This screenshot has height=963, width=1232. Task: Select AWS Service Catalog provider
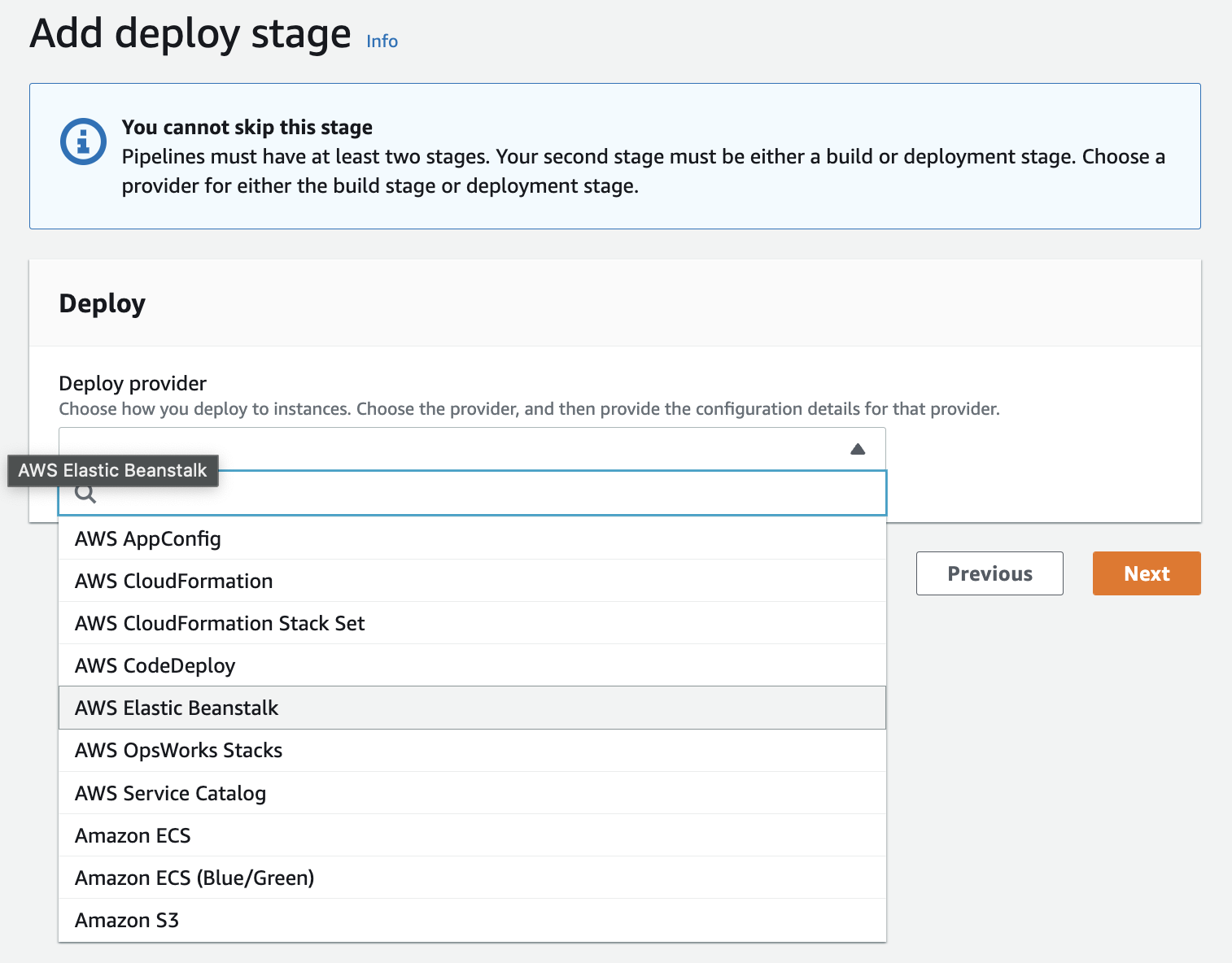pos(472,793)
